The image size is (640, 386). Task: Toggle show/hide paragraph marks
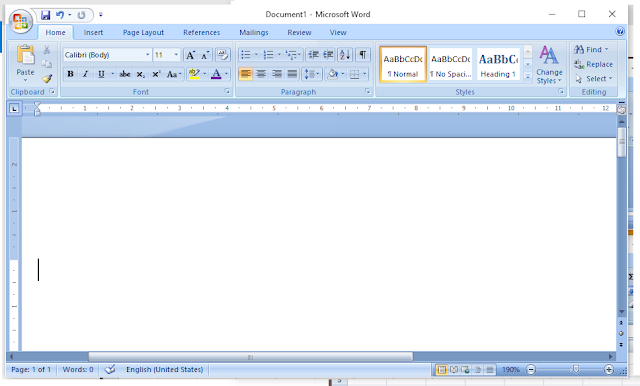(x=362, y=55)
